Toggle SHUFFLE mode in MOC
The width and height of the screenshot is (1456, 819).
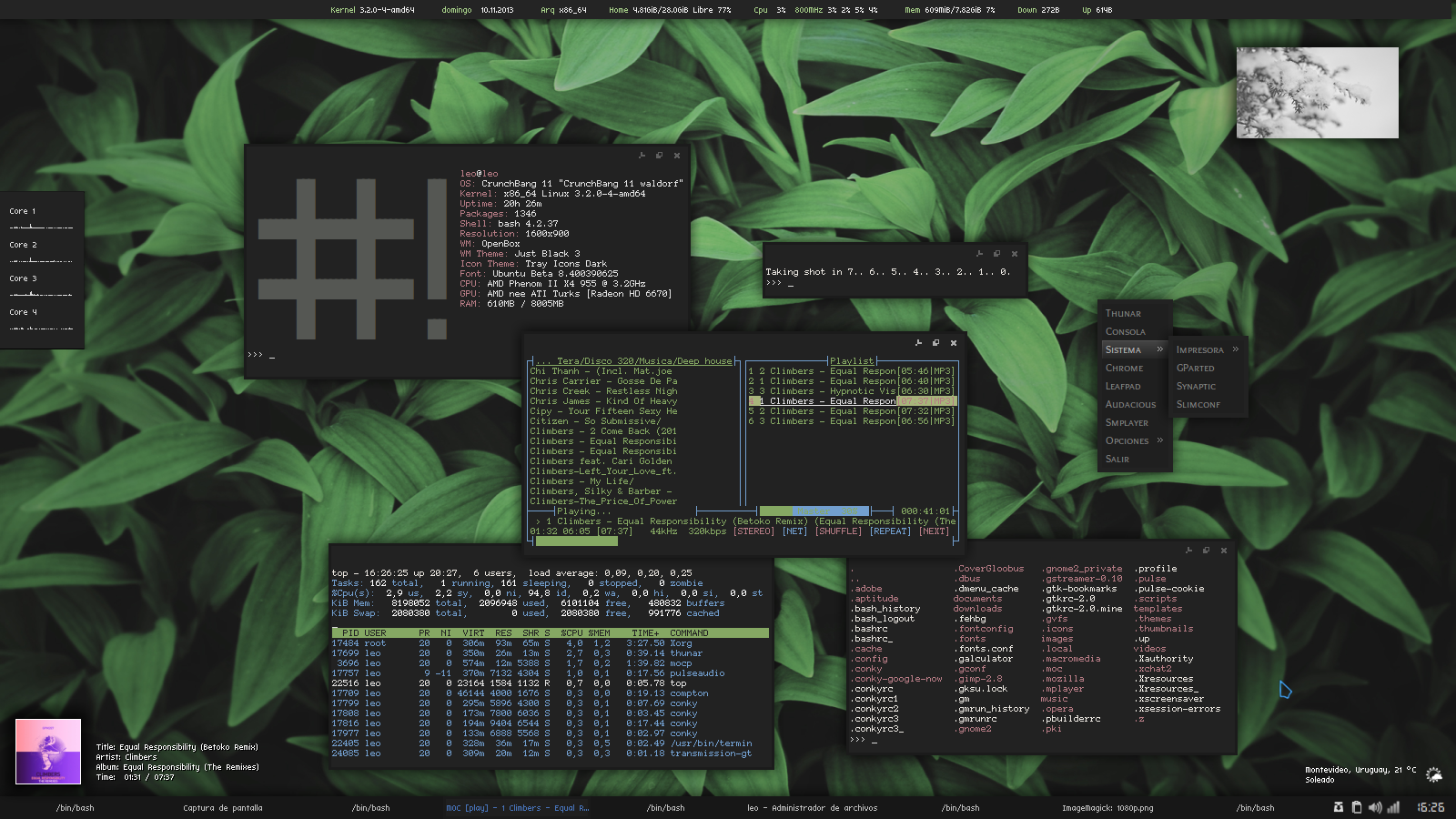[x=838, y=531]
